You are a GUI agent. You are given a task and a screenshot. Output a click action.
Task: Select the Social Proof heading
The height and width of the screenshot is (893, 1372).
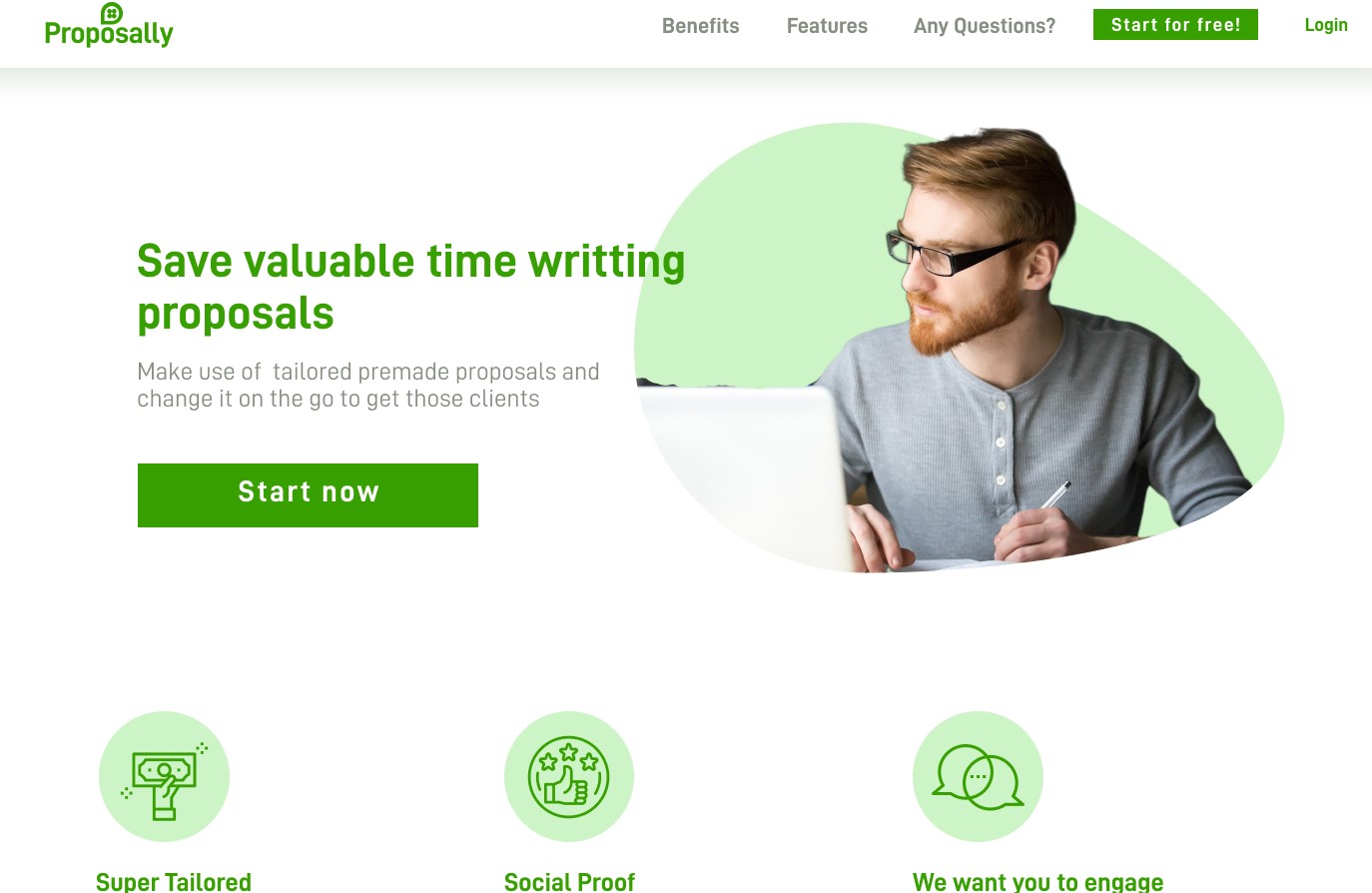click(x=569, y=881)
